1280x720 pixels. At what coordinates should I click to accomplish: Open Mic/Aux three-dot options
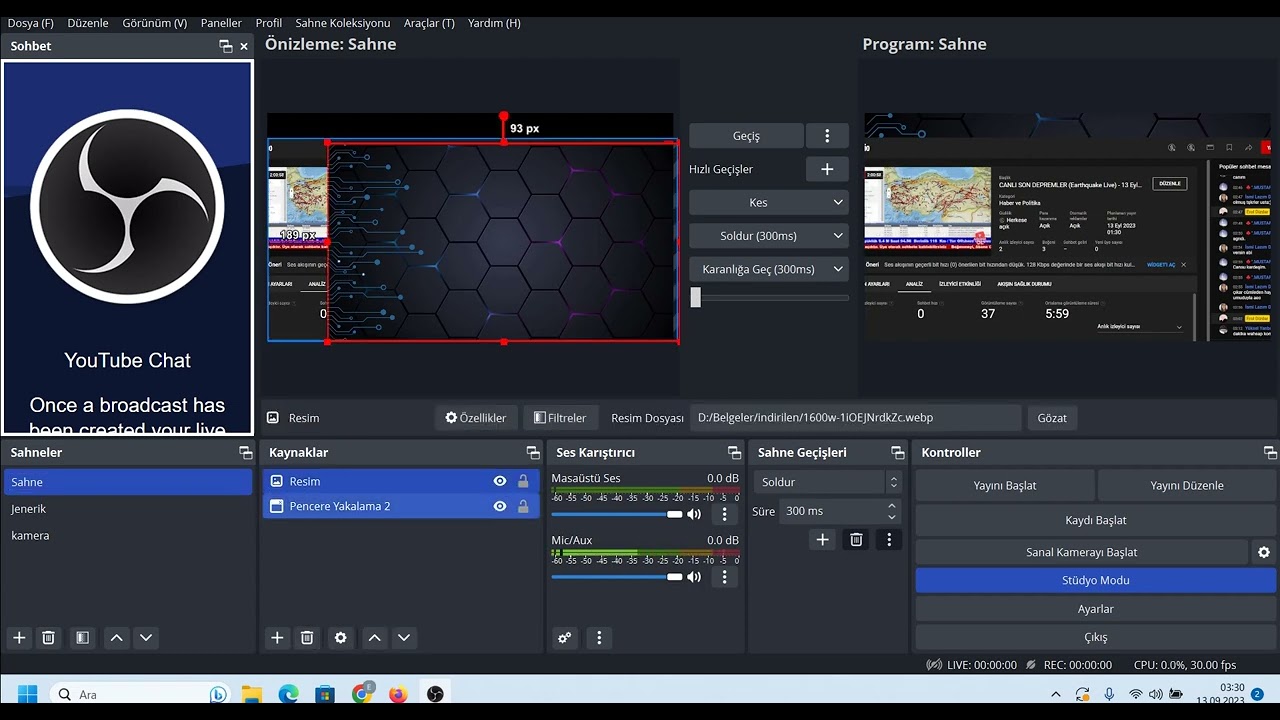(x=725, y=577)
